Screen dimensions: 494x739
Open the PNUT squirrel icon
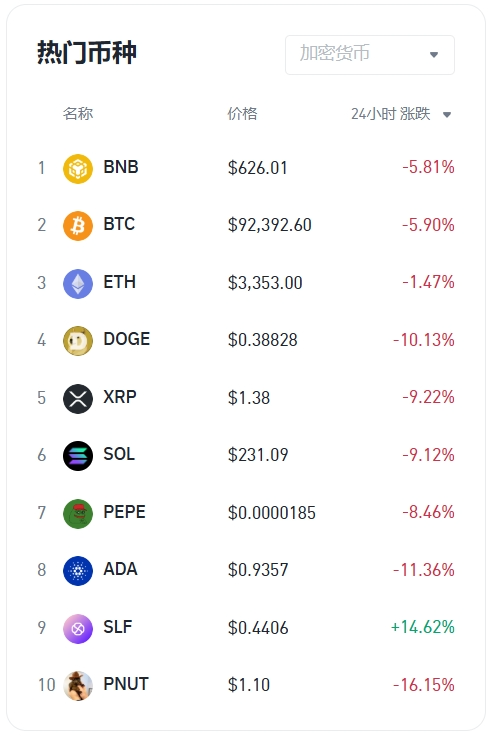(78, 686)
